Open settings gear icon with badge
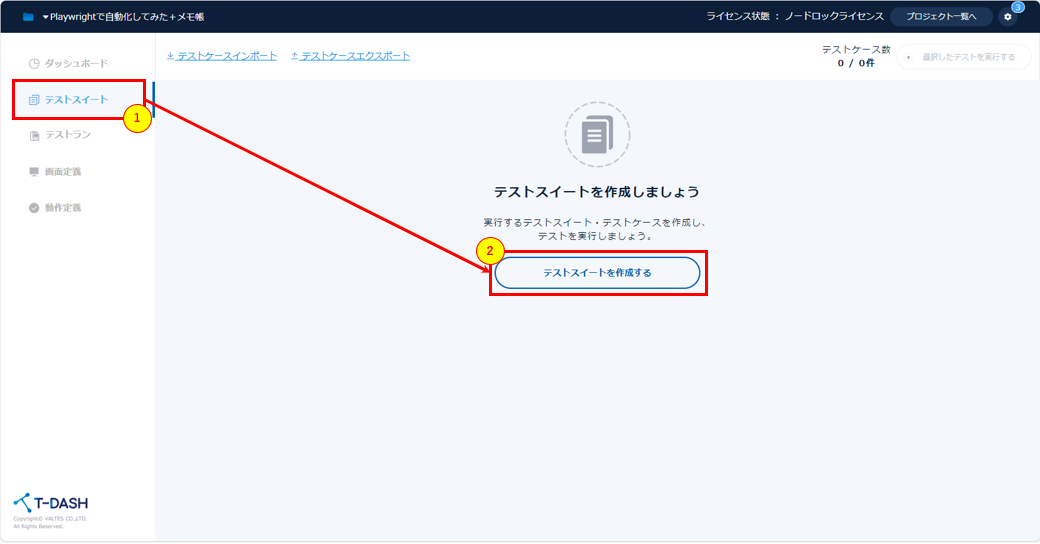 click(1008, 17)
